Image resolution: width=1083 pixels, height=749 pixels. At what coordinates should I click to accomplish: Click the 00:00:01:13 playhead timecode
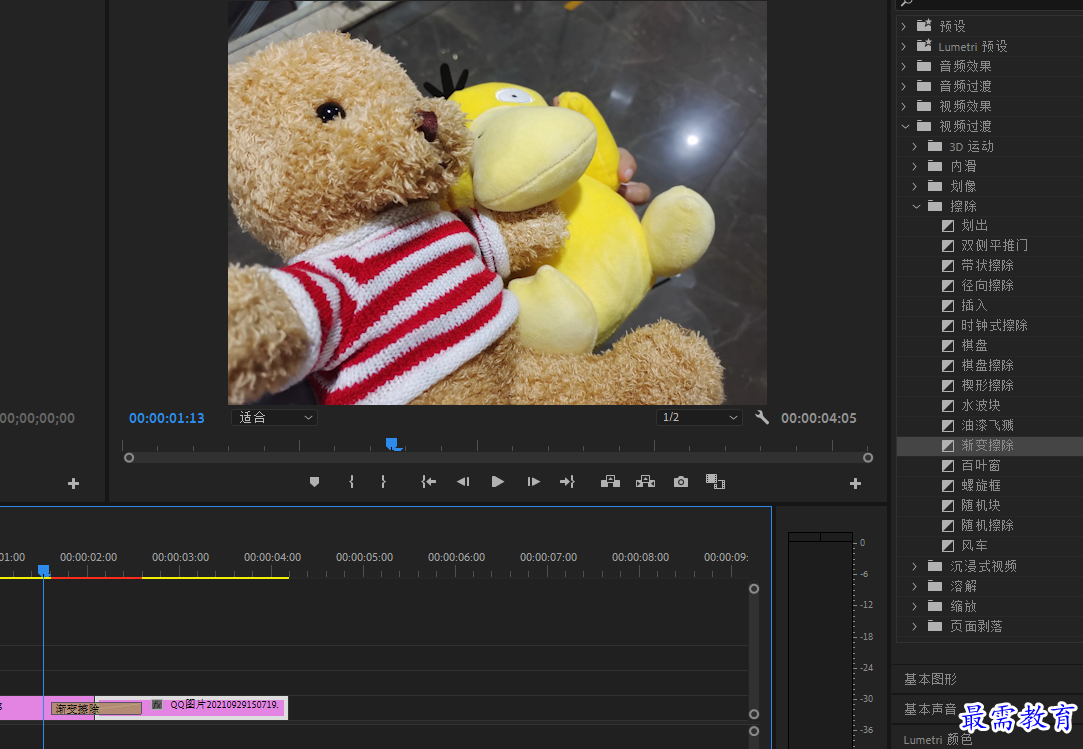coord(166,418)
